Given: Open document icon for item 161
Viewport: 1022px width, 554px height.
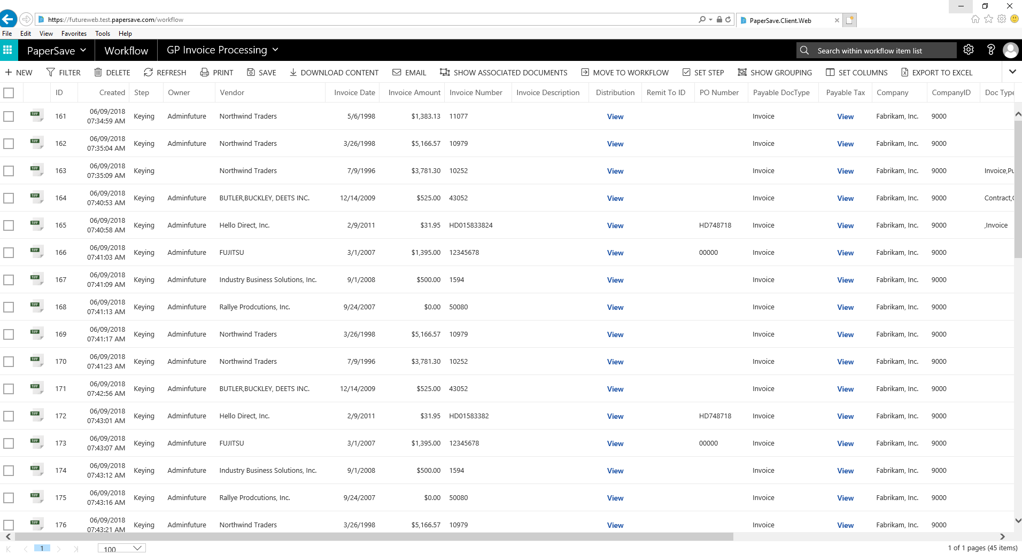Looking at the screenshot, I should point(36,116).
